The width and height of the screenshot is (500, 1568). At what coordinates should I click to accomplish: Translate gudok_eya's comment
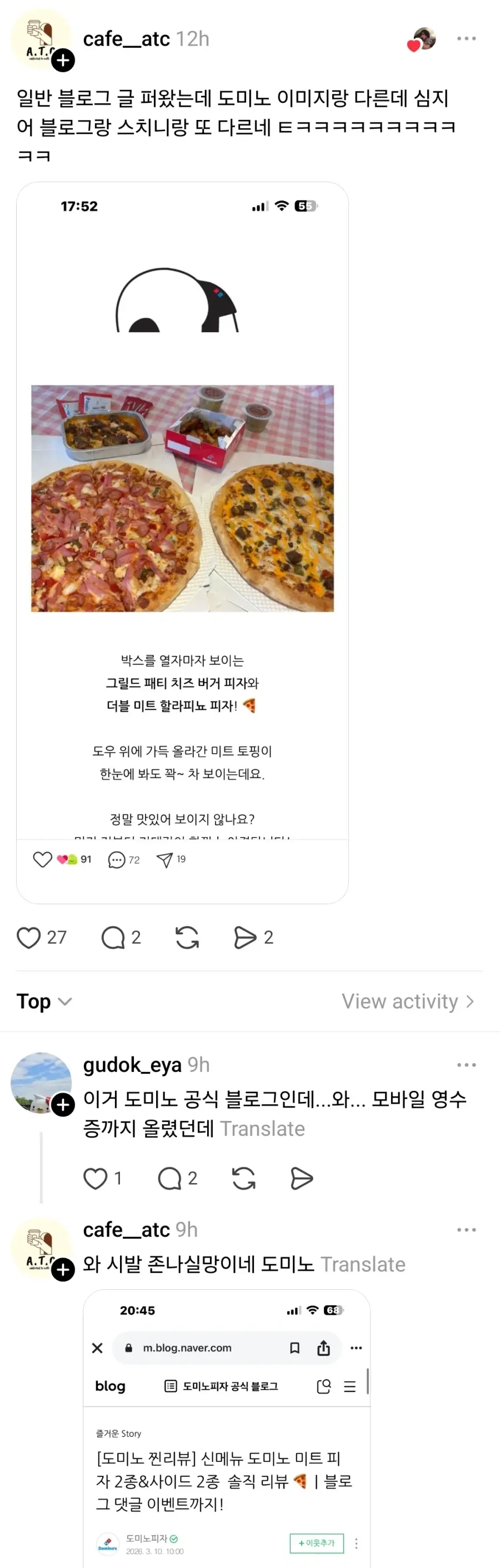(x=264, y=1129)
